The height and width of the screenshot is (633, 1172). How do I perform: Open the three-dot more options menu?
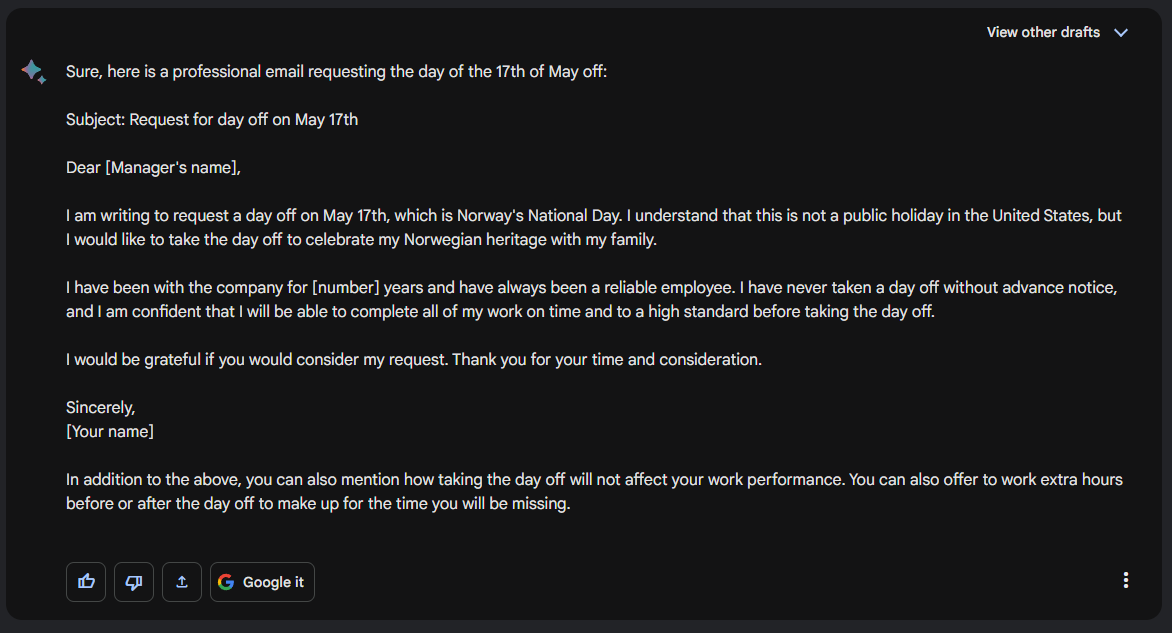click(x=1126, y=580)
